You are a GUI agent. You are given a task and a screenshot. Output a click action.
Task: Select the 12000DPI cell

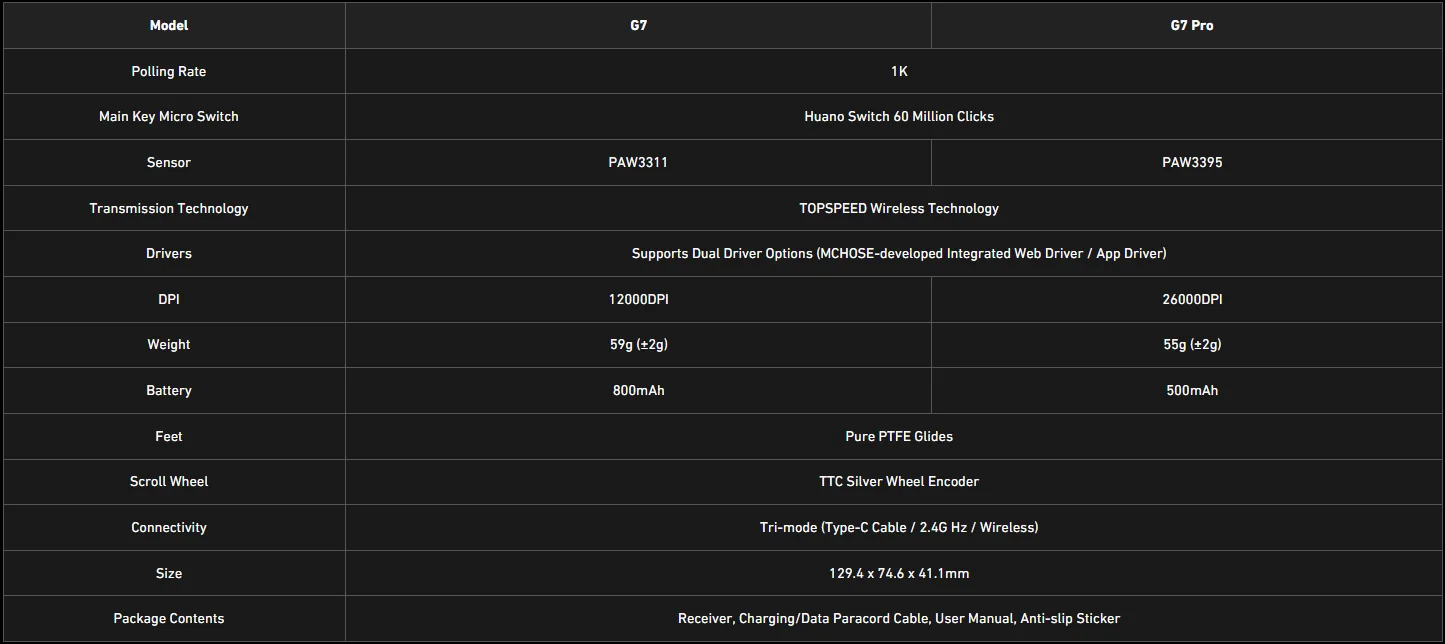pos(638,299)
